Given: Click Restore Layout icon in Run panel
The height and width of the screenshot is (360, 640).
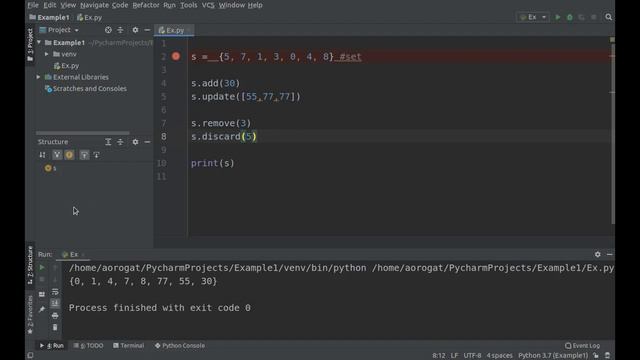Looking at the screenshot, I should tap(42, 294).
